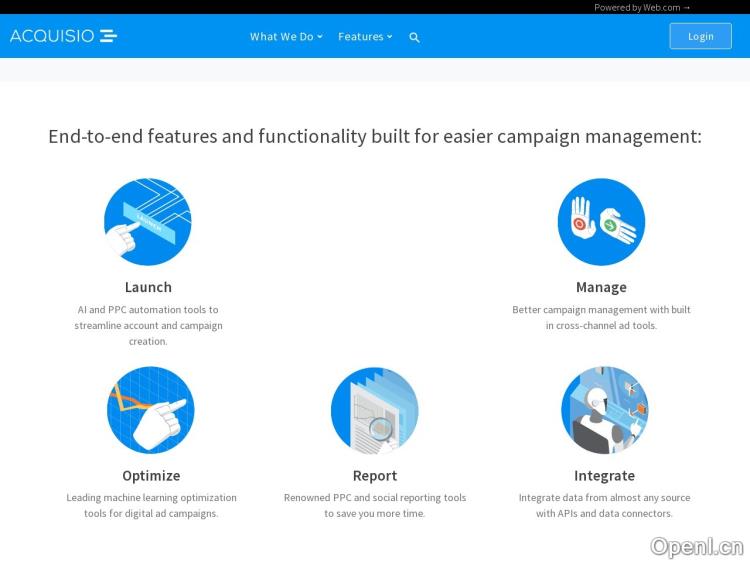
Task: Go to the Integrate heading
Action: tap(604, 476)
